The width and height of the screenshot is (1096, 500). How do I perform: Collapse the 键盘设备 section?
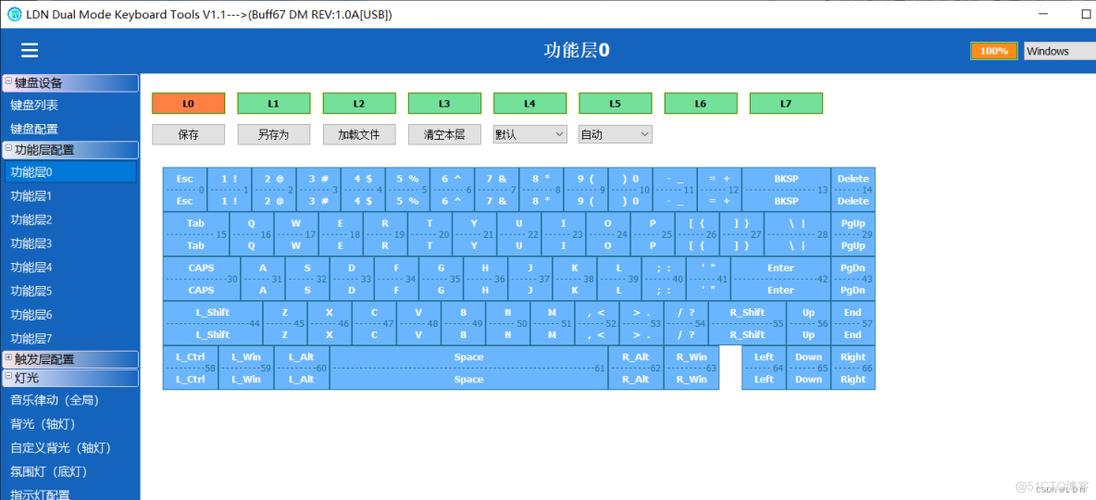pyautogui.click(x=8, y=83)
